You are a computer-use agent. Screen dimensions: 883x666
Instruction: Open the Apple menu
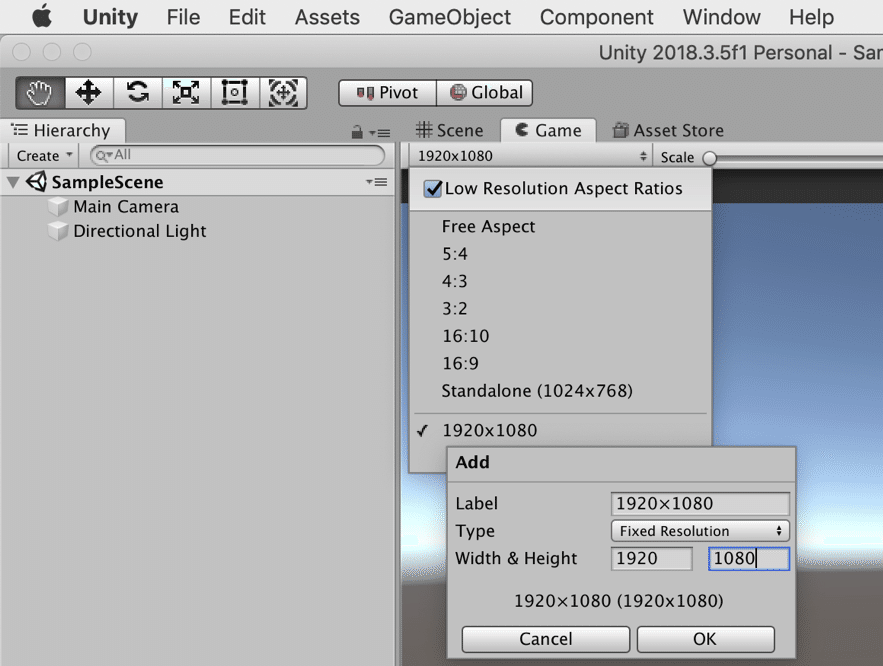pos(42,16)
